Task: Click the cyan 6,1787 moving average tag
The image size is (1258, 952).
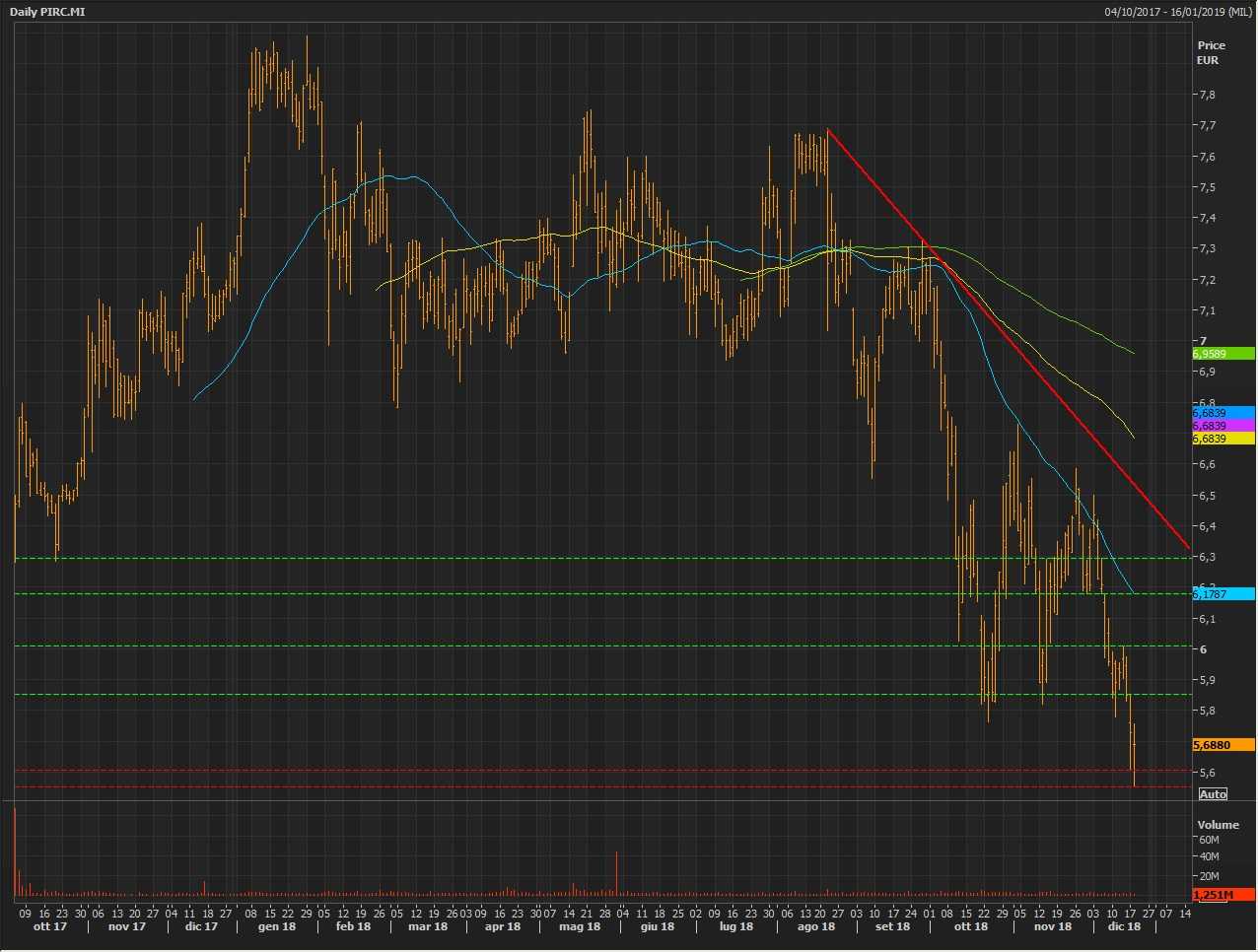Action: pos(1223,594)
